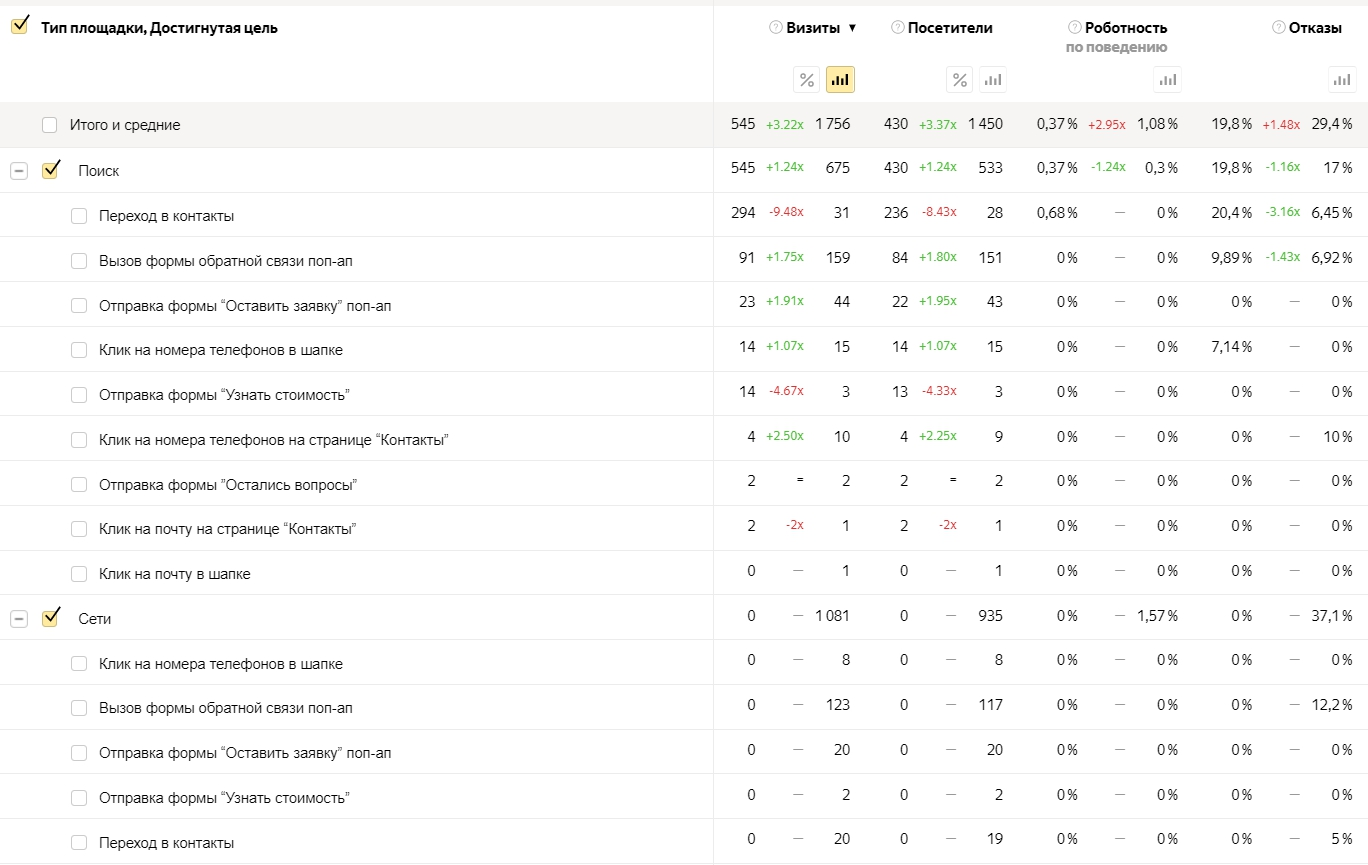Toggle the bar chart icon under Визиты
Screen dimensions: 1368x865
840,80
